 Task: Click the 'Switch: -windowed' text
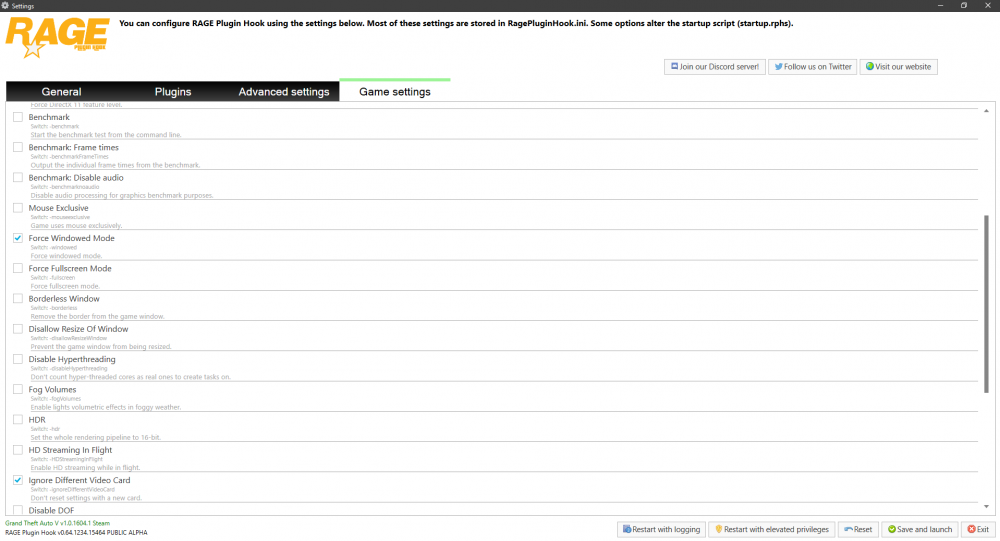(x=54, y=248)
